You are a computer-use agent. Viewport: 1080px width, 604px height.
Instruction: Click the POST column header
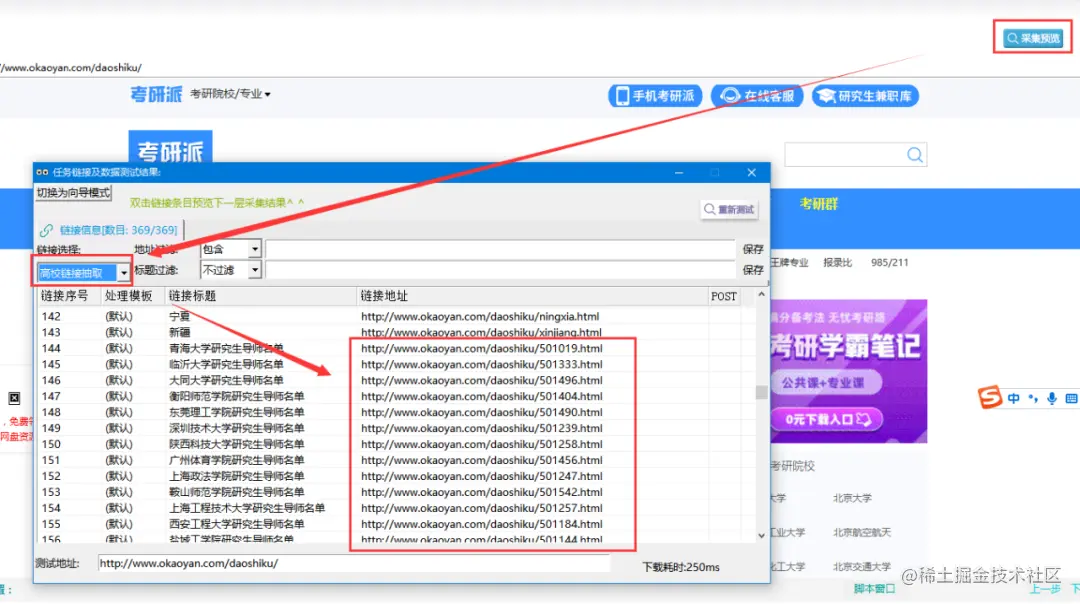pyautogui.click(x=724, y=296)
